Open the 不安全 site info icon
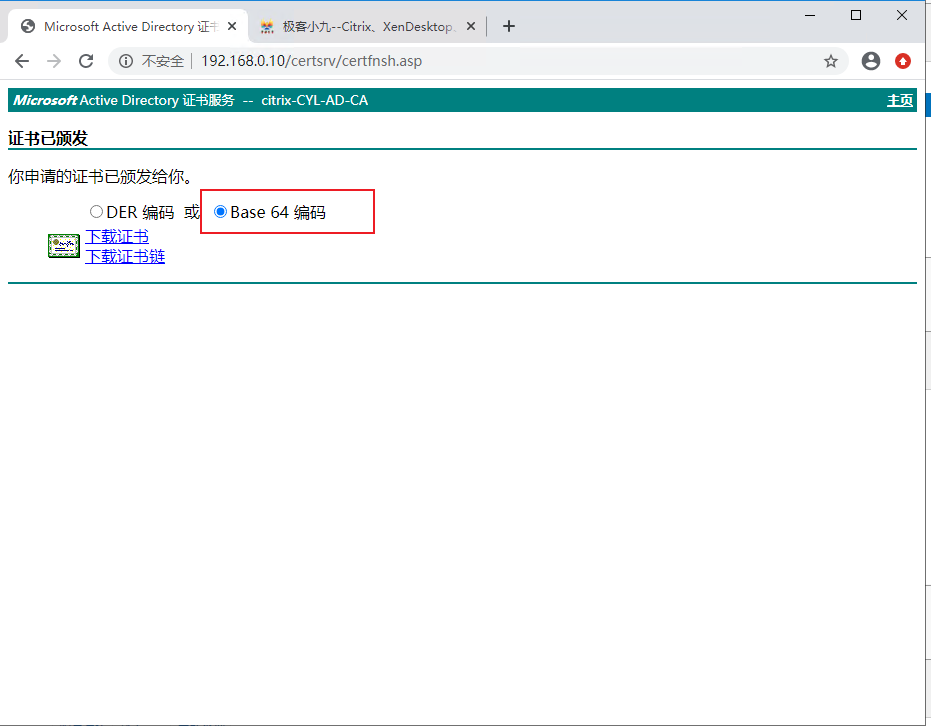The width and height of the screenshot is (931, 726). point(126,61)
